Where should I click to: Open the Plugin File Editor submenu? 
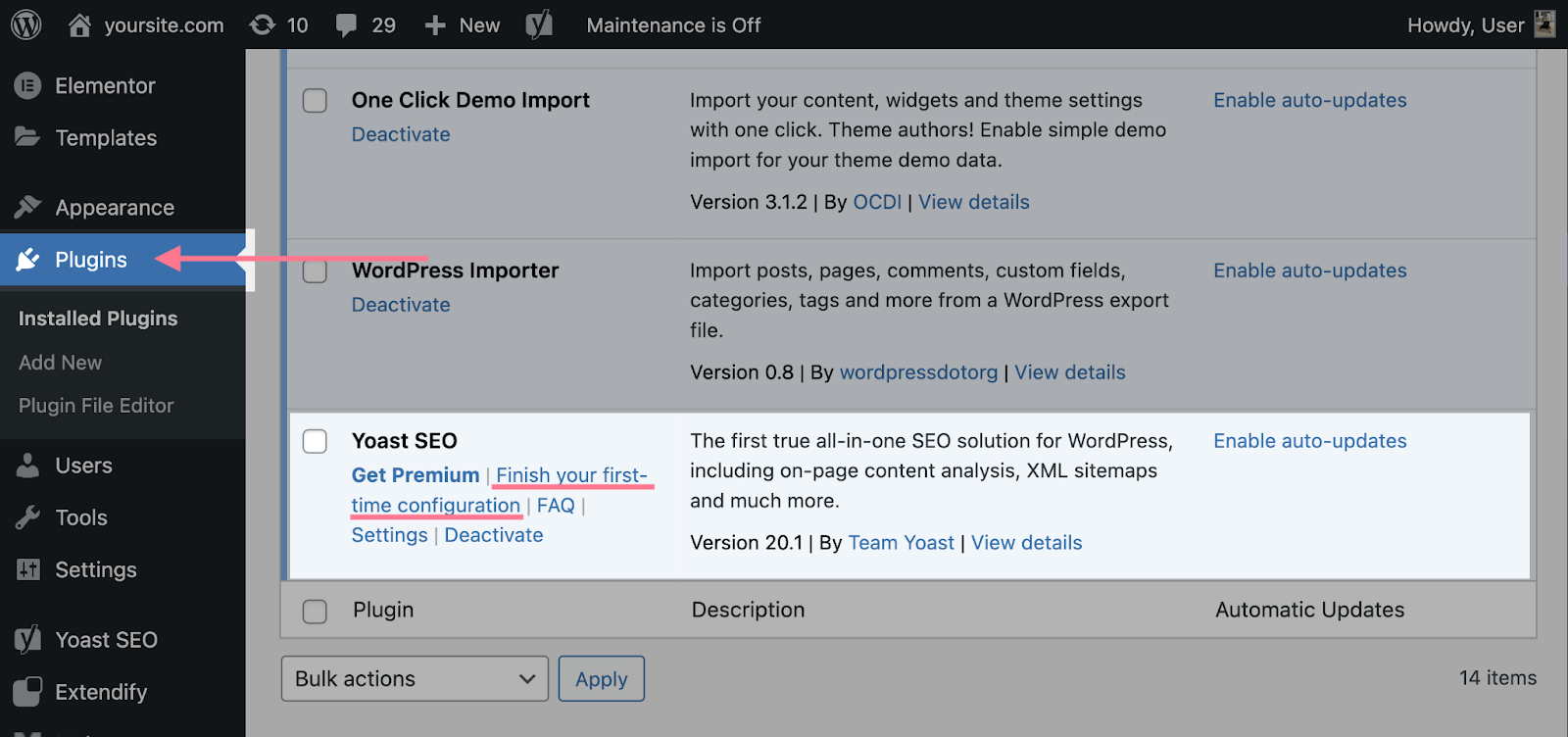coord(96,406)
